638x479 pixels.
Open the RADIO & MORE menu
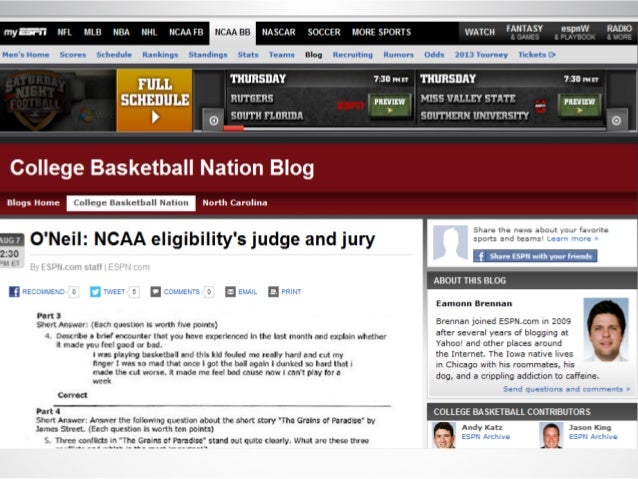[x=619, y=32]
